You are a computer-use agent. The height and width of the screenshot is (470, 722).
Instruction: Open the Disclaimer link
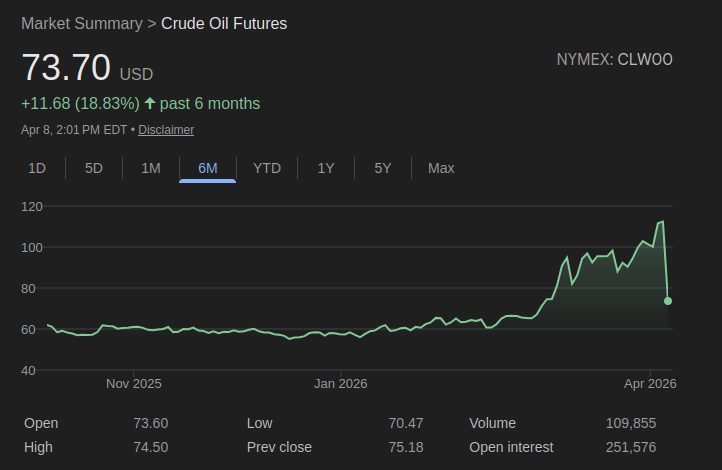166,130
